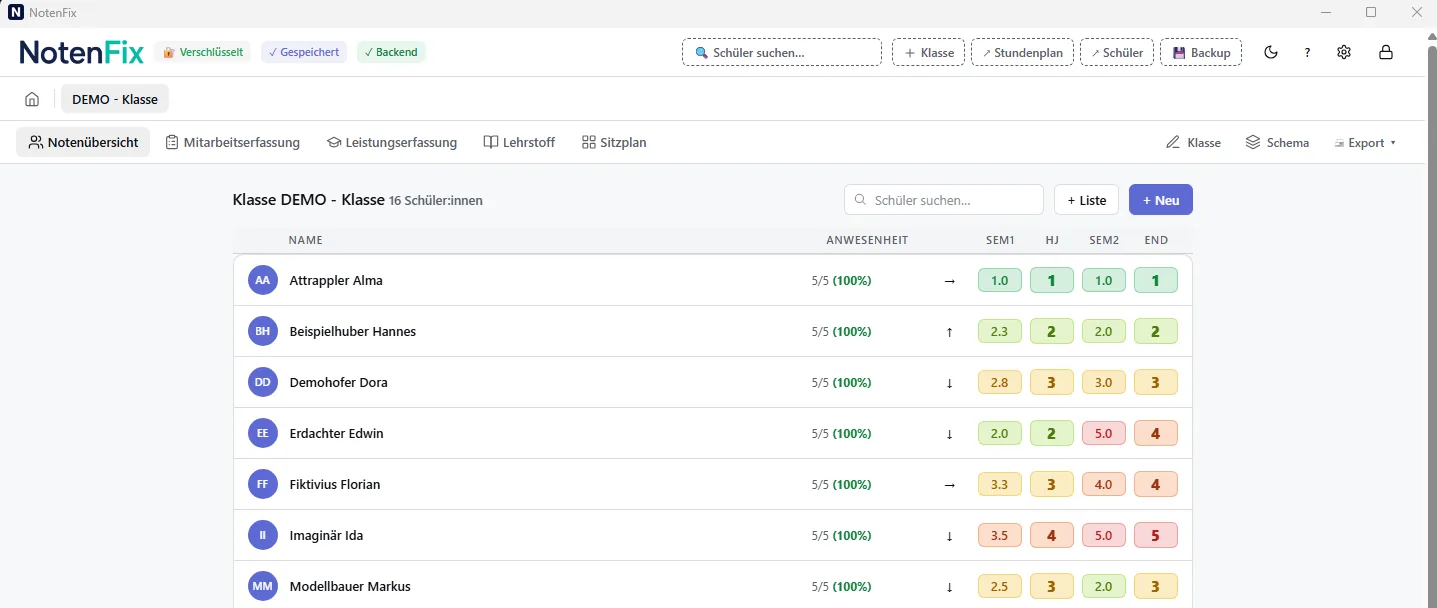Click the Verschlüsselt status badge
Image resolution: width=1437 pixels, height=608 pixels.
(x=203, y=52)
